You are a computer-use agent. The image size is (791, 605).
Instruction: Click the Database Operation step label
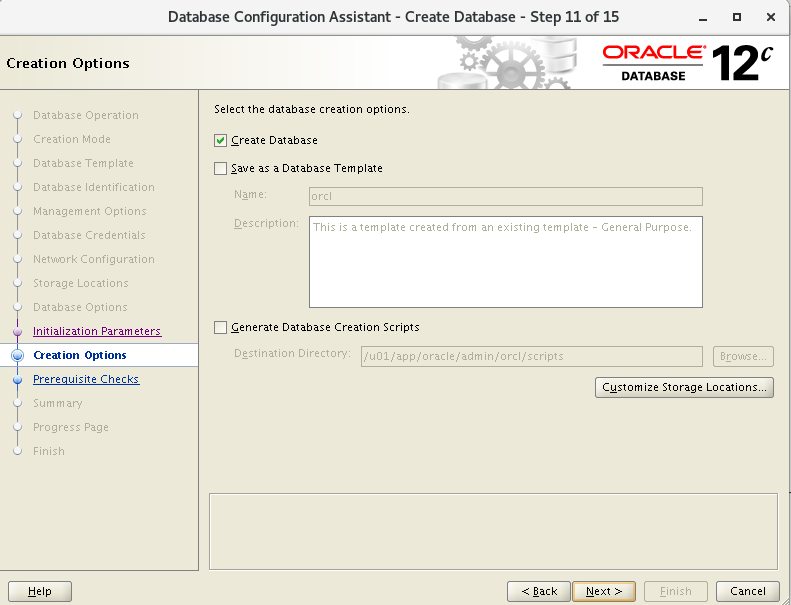tap(86, 115)
